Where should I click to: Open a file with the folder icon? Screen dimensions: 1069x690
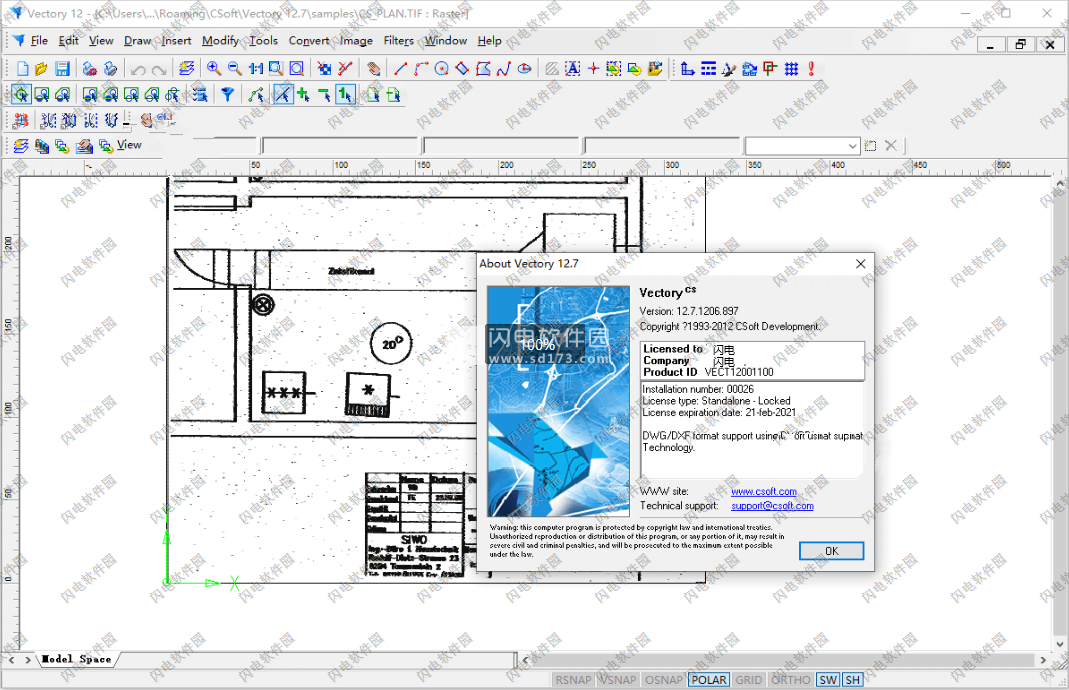42,69
